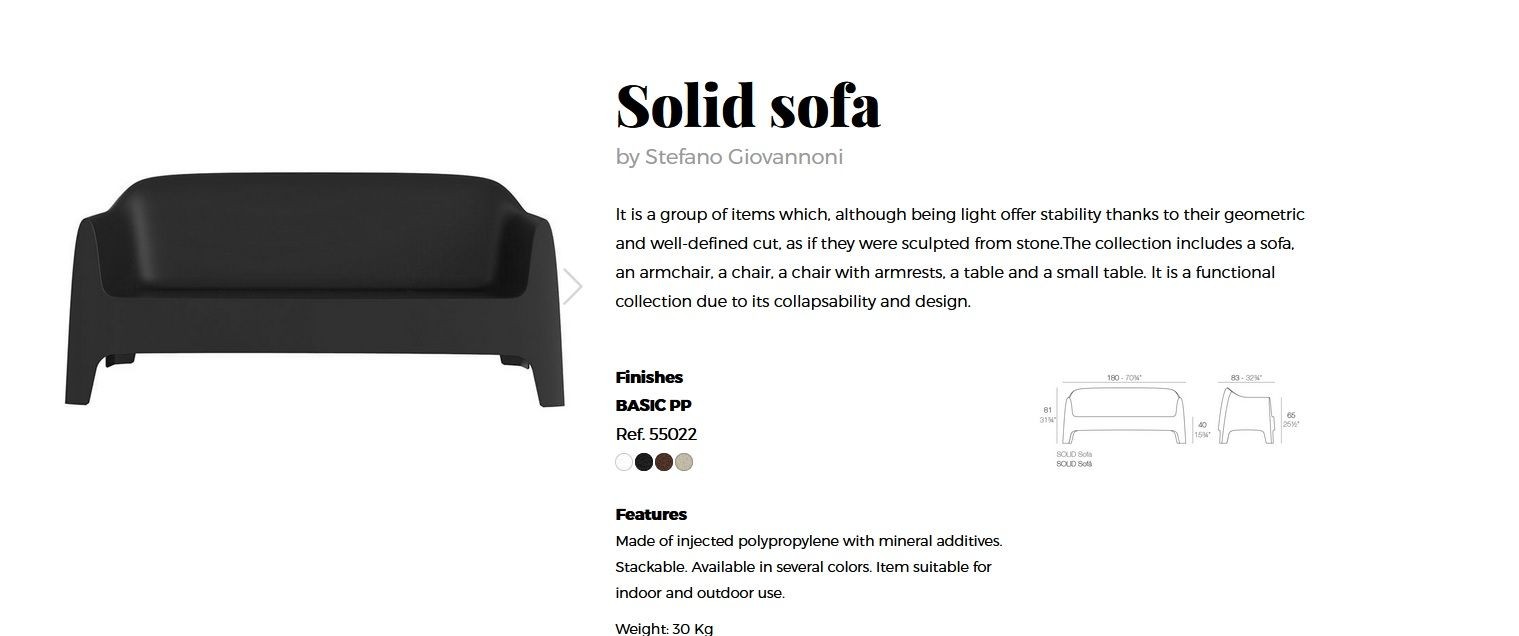
Task: Open the sofa front dimensions diagram
Action: (x=1126, y=416)
